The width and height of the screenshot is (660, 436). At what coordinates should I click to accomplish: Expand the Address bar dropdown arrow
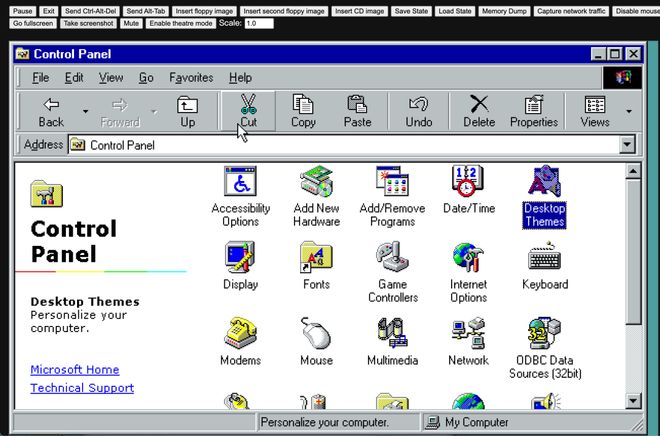tap(627, 145)
